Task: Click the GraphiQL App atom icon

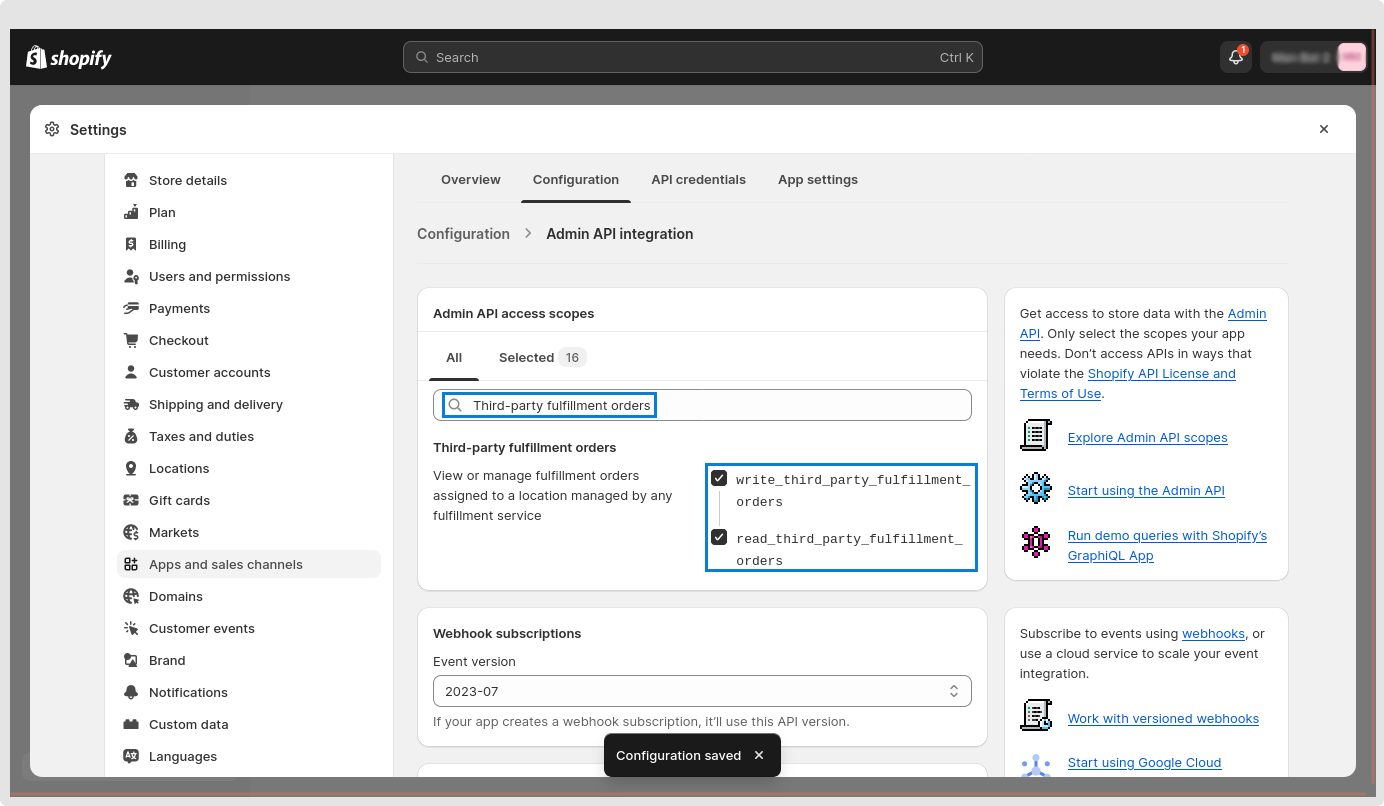Action: (1036, 543)
